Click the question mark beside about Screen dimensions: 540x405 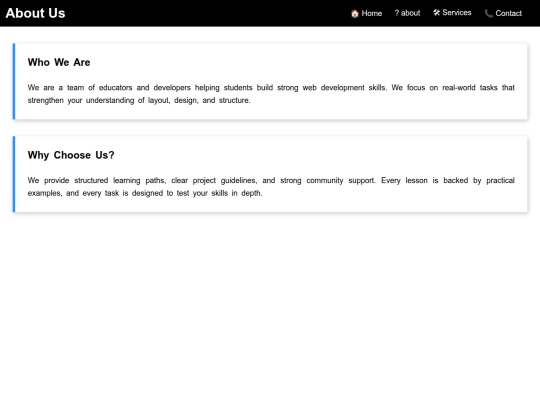point(397,13)
